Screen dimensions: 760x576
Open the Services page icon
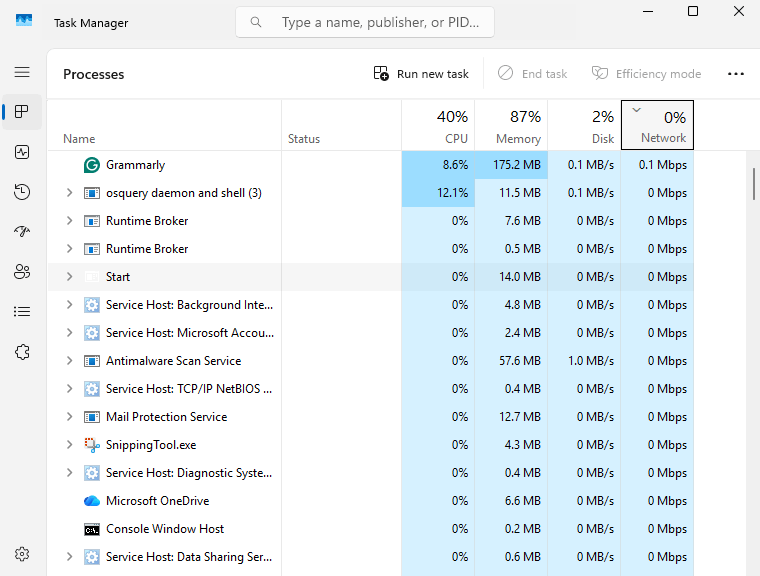[x=22, y=352]
